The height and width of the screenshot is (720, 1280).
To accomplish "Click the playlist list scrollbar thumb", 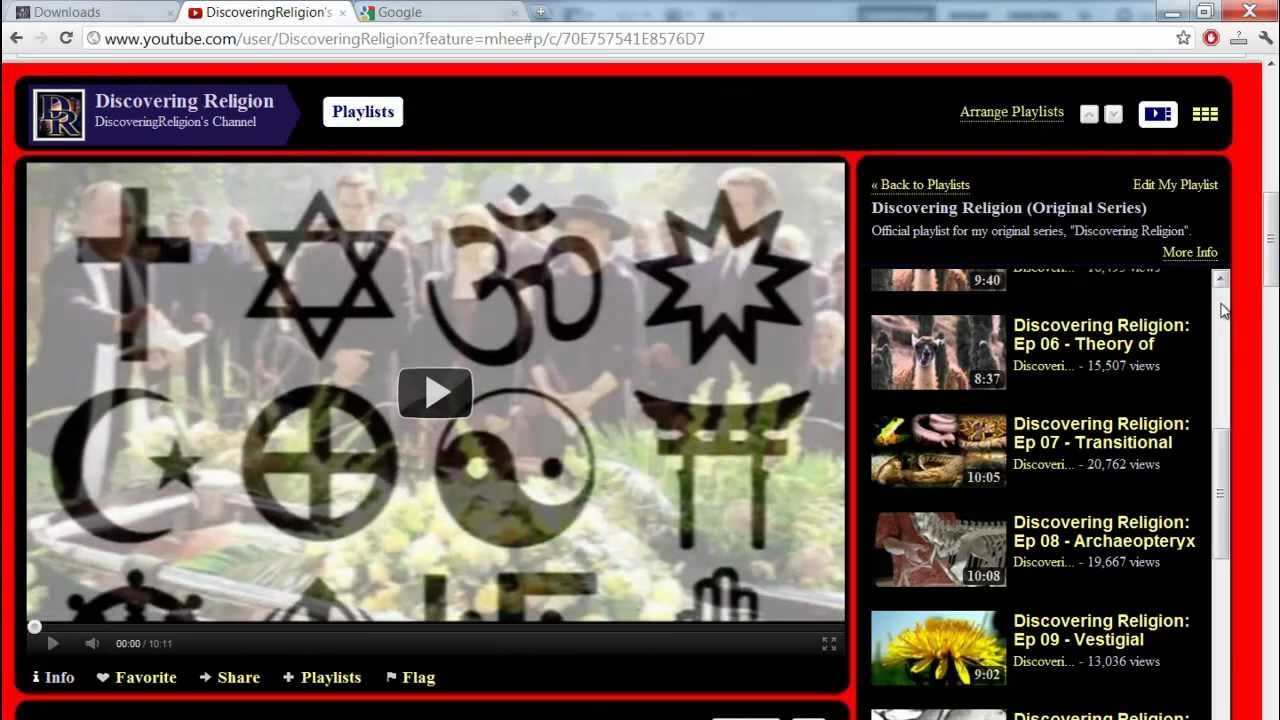I will (x=1220, y=493).
